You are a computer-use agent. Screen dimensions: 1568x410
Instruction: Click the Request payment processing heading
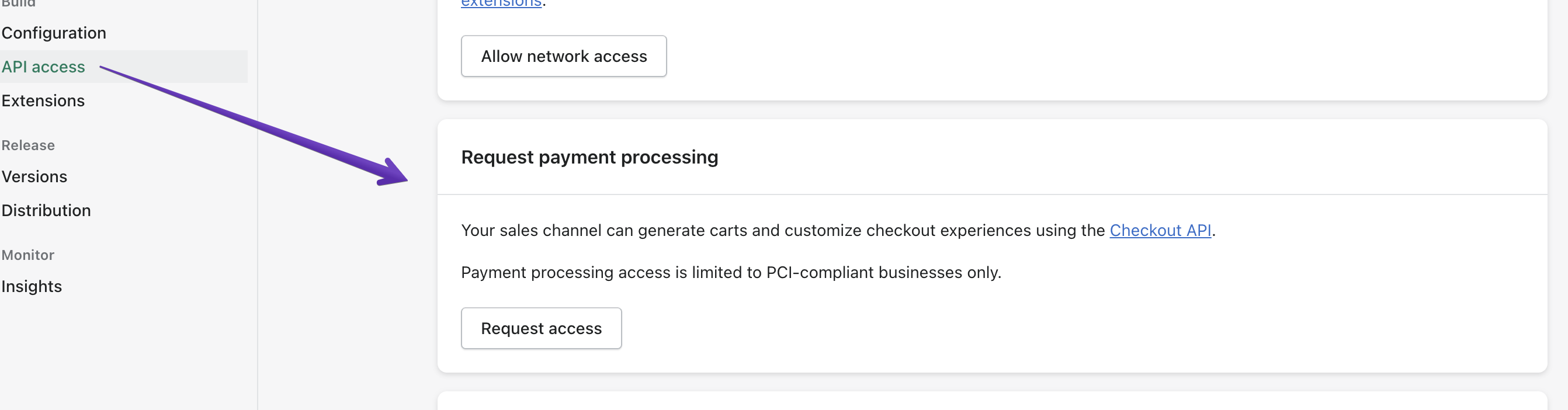click(589, 158)
